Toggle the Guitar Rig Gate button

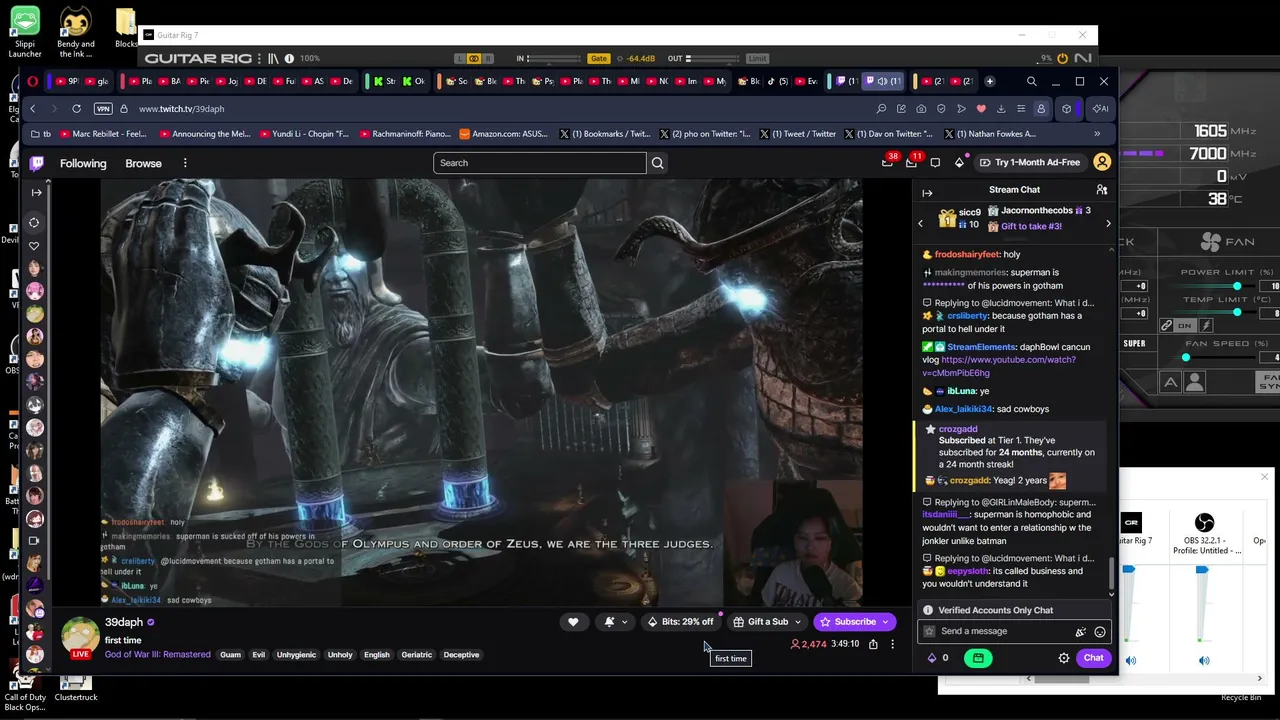[x=599, y=59]
